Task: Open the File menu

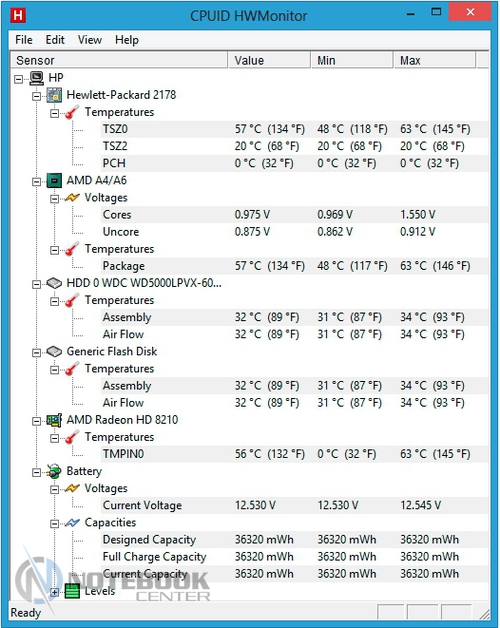Action: 24,40
